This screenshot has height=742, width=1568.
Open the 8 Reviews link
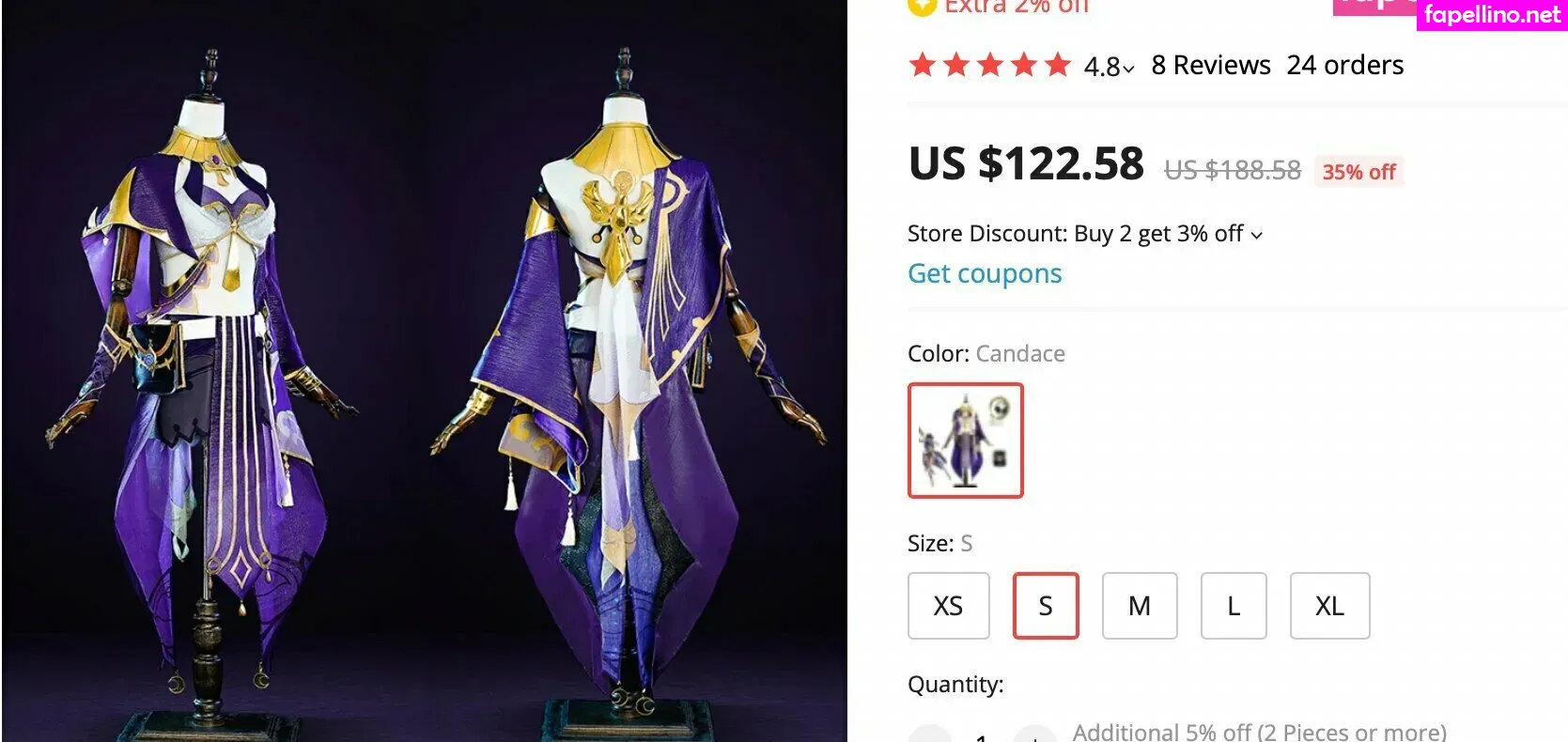coord(1211,65)
